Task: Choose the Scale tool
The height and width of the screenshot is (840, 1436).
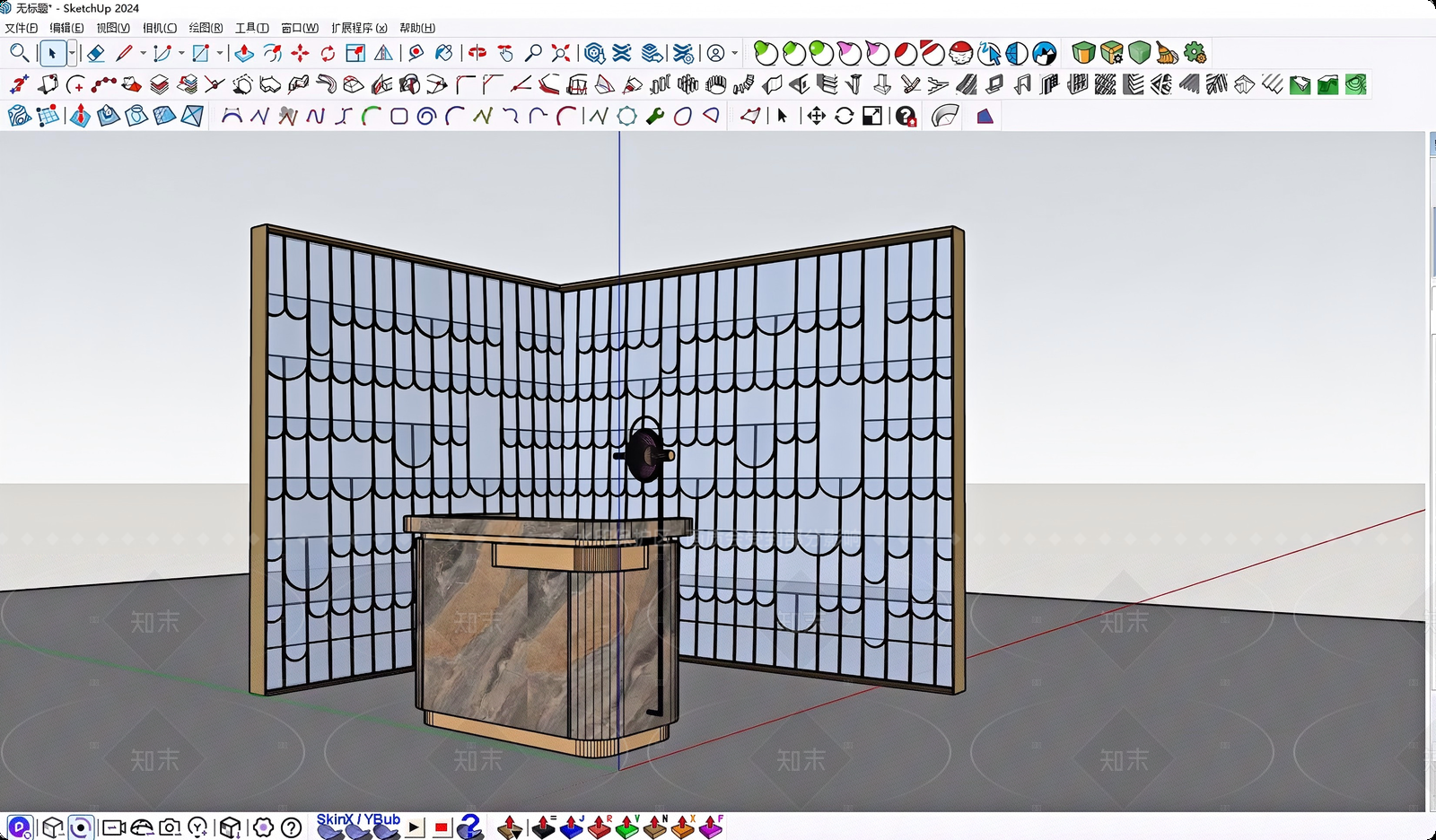Action: pos(355,53)
